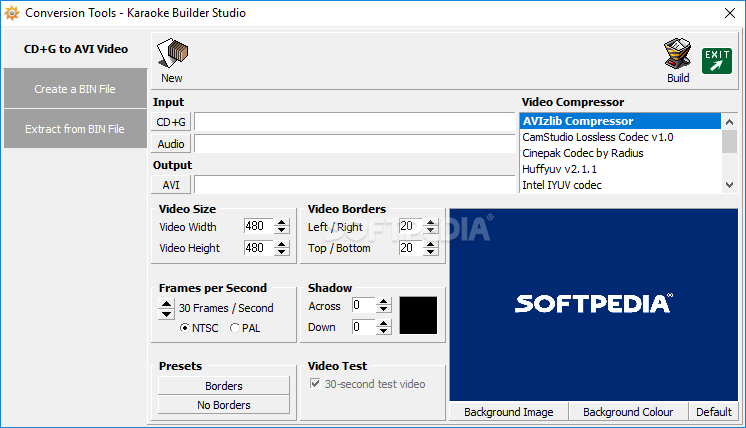This screenshot has width=746, height=428.
Task: Open the CD+G to AVI Video tab
Action: click(76, 49)
